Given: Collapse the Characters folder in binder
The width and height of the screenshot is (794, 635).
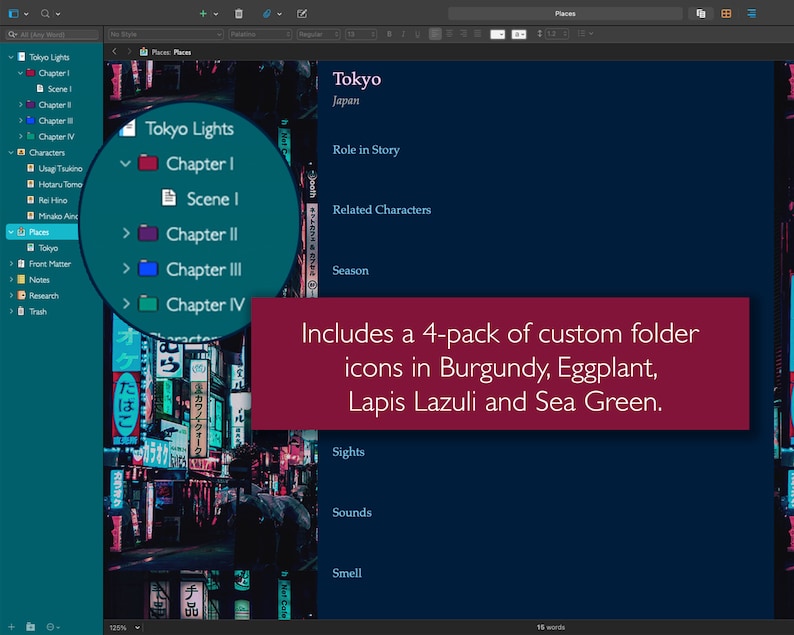Looking at the screenshot, I should [11, 152].
